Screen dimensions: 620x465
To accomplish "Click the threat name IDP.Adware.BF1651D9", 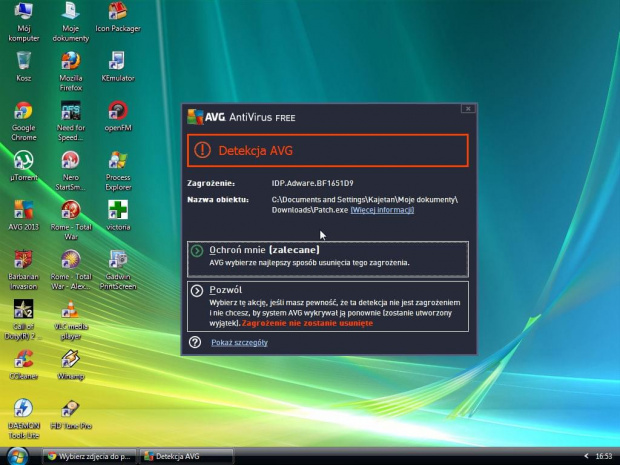I will 312,183.
